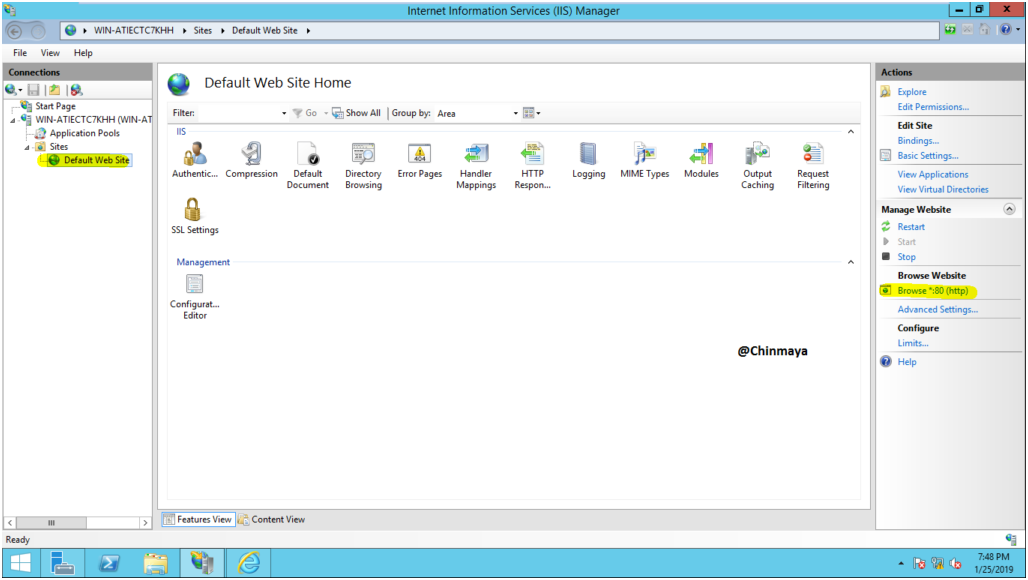Click Browse *:80 (http) link
This screenshot has width=1028, height=580.
(932, 290)
